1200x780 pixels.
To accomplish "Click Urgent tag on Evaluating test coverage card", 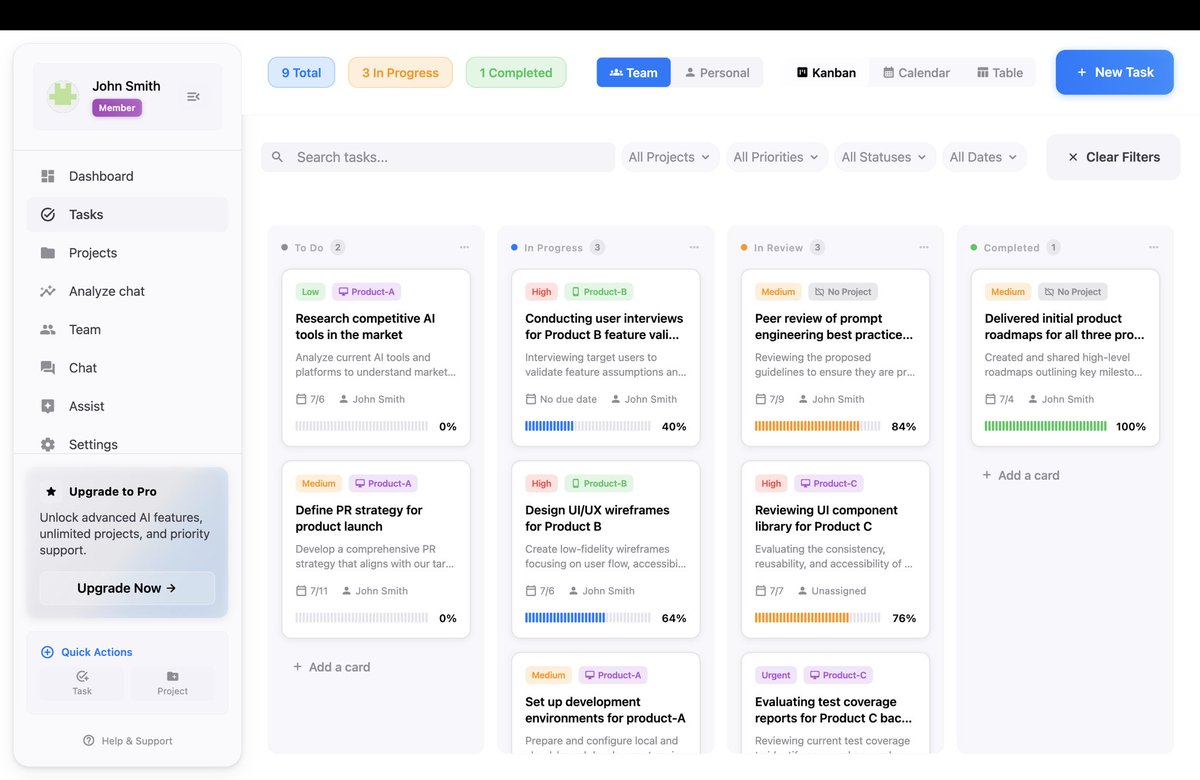I will pos(776,675).
